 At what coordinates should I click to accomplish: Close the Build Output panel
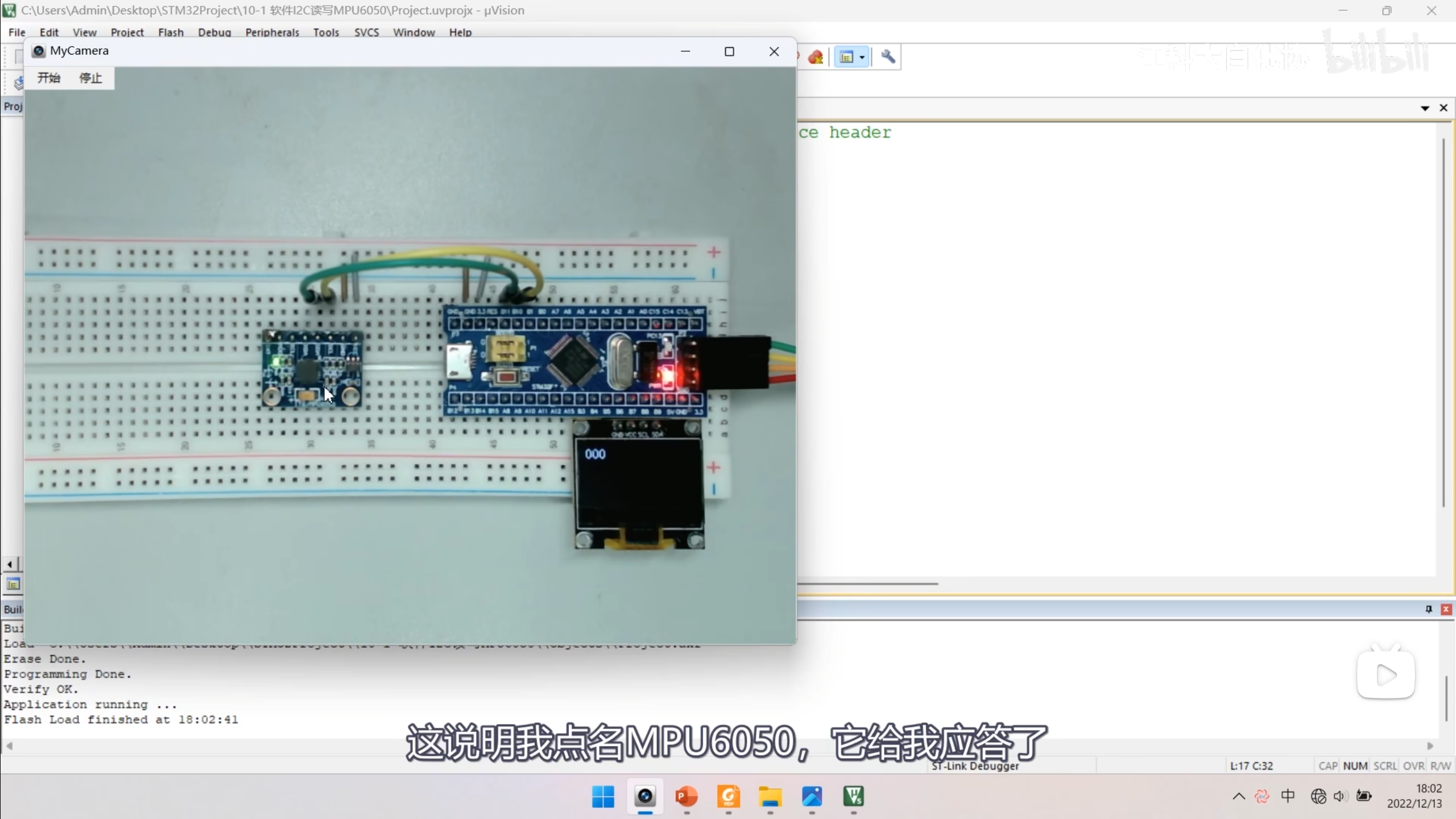tap(1446, 609)
